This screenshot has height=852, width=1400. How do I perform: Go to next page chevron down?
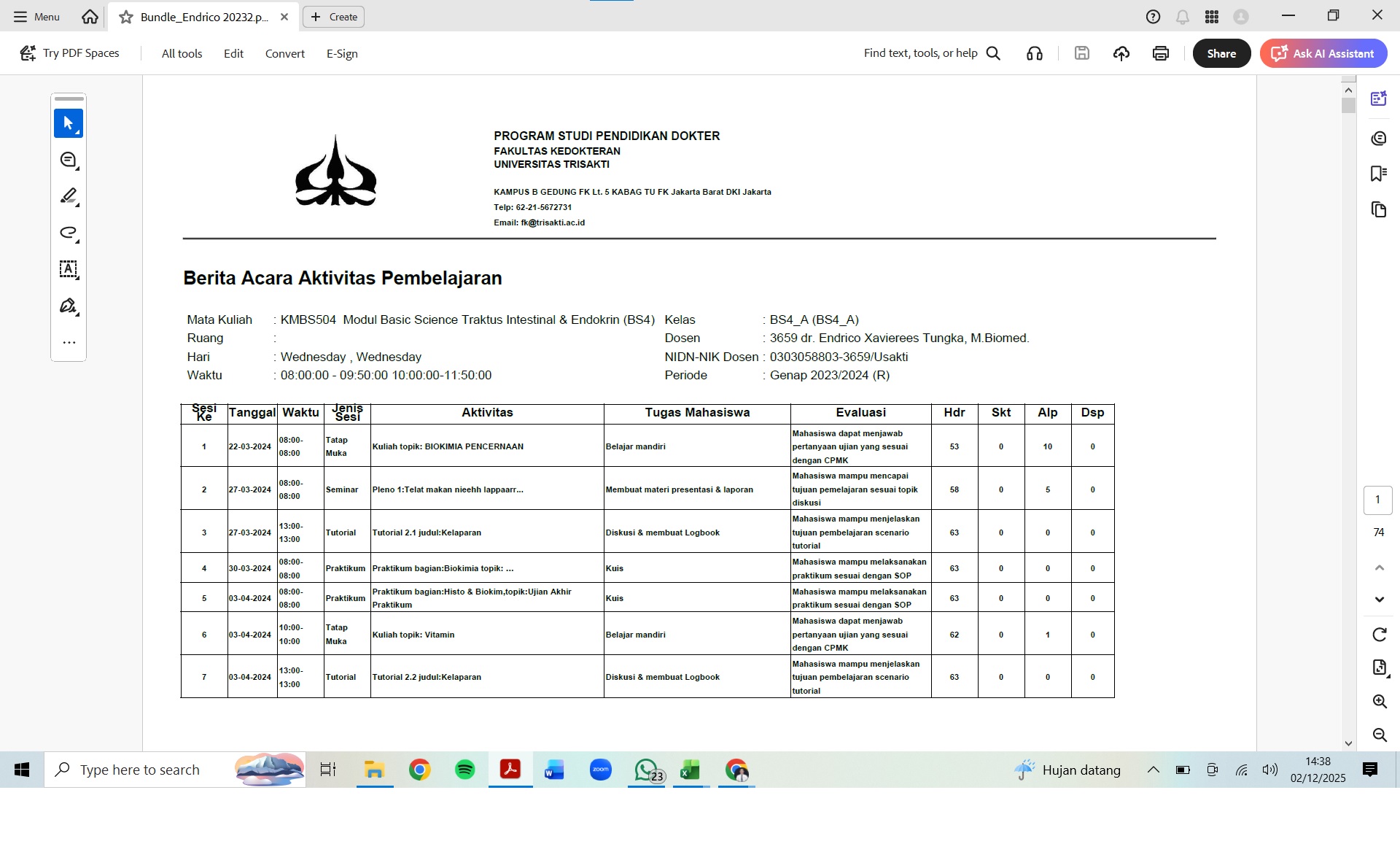pyautogui.click(x=1379, y=600)
